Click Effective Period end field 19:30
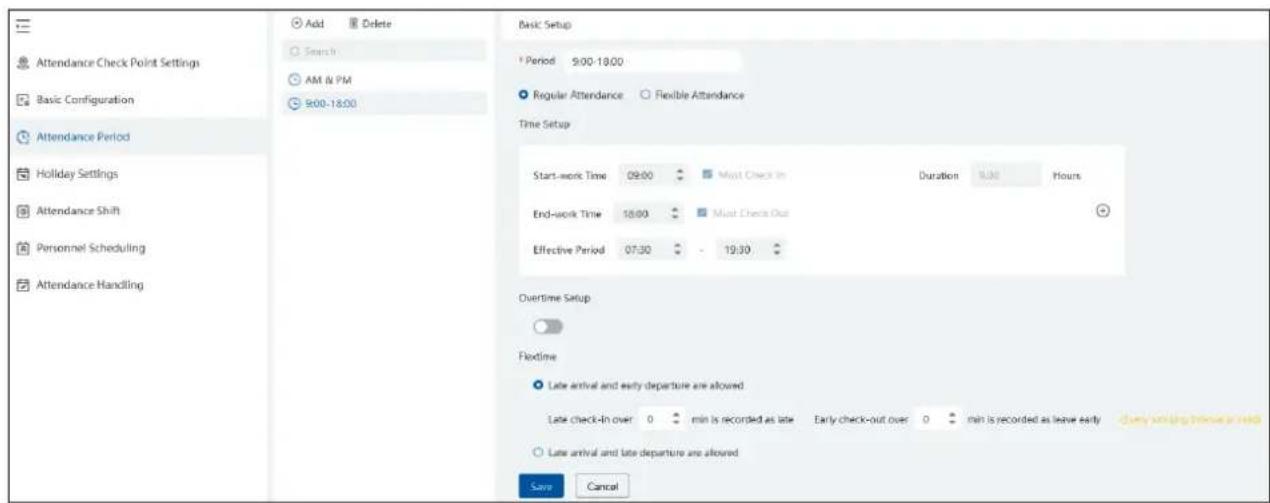Image resolution: width=1270 pixels, height=503 pixels. click(x=750, y=251)
